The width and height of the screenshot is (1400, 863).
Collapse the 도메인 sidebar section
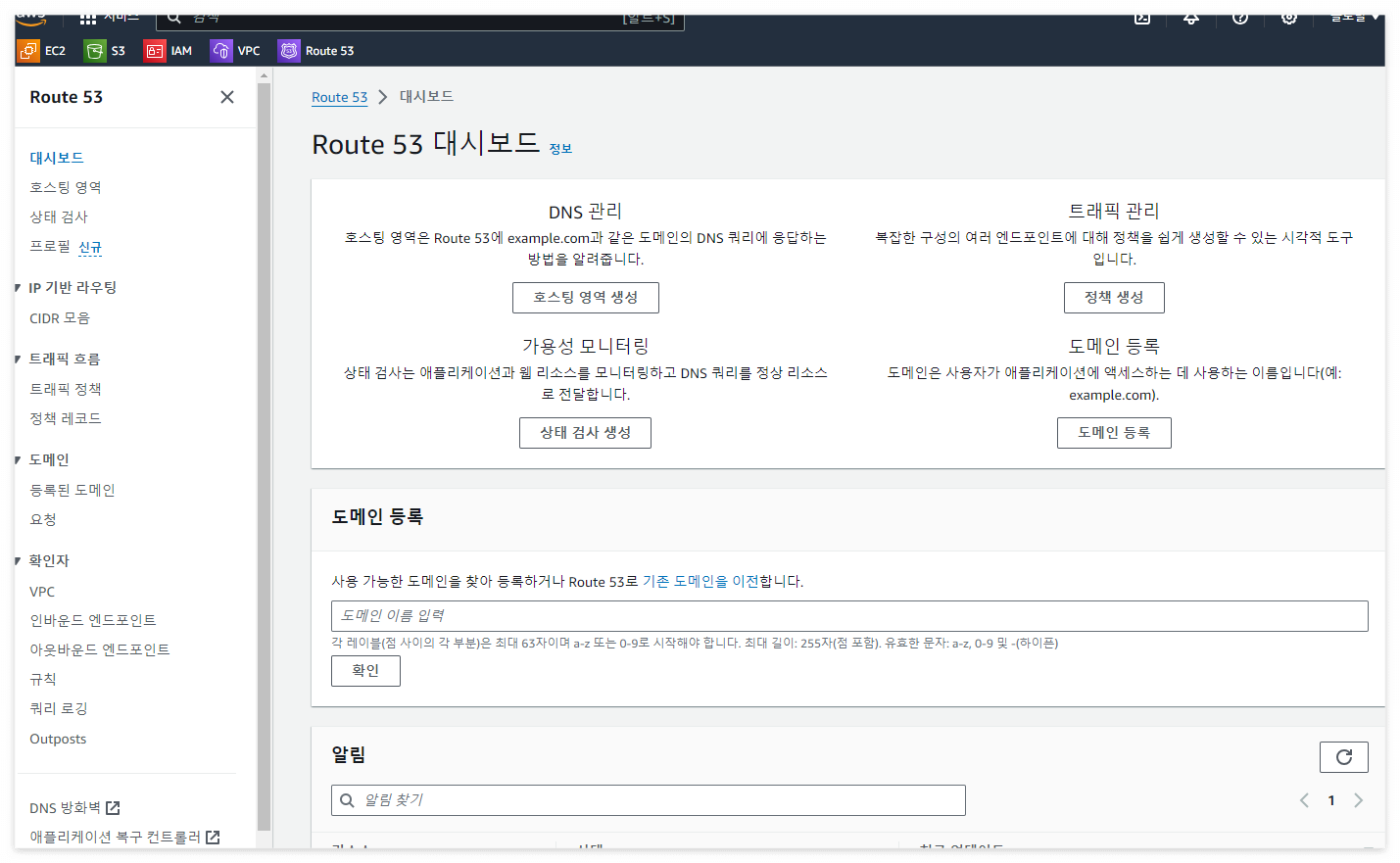pos(19,460)
